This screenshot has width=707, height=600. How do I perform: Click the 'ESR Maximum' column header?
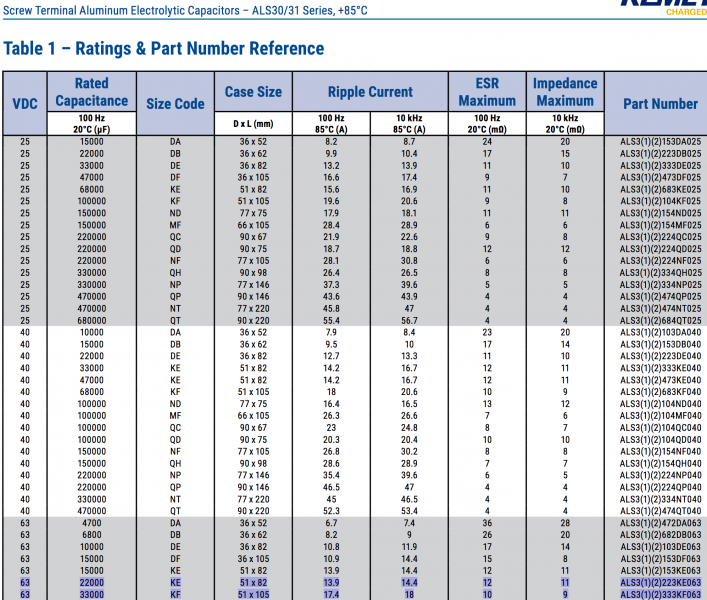point(487,92)
